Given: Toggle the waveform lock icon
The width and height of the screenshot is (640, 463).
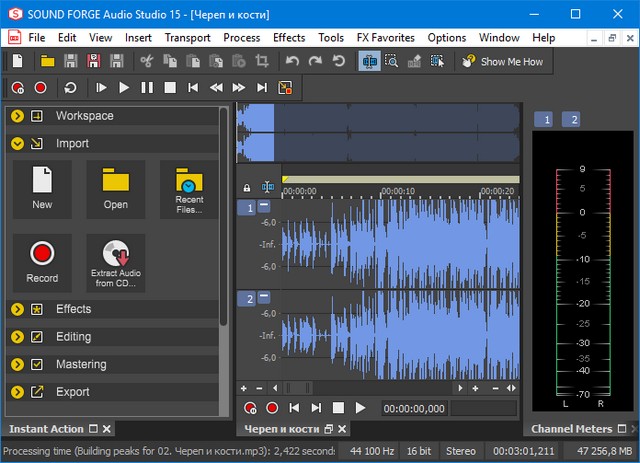Looking at the screenshot, I should click(x=247, y=188).
